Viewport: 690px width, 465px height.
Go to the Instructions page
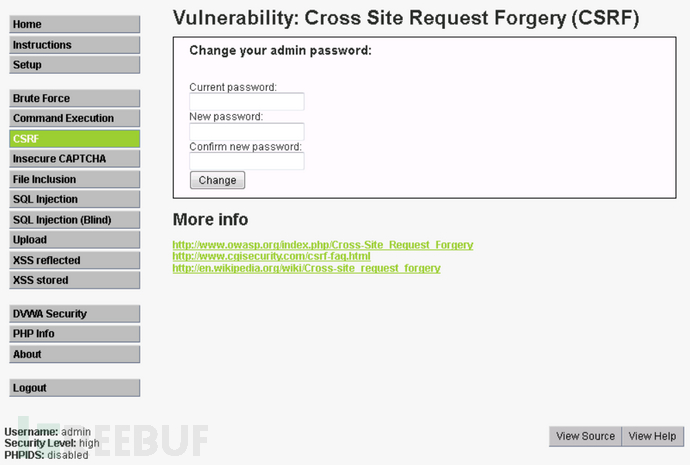tap(74, 45)
